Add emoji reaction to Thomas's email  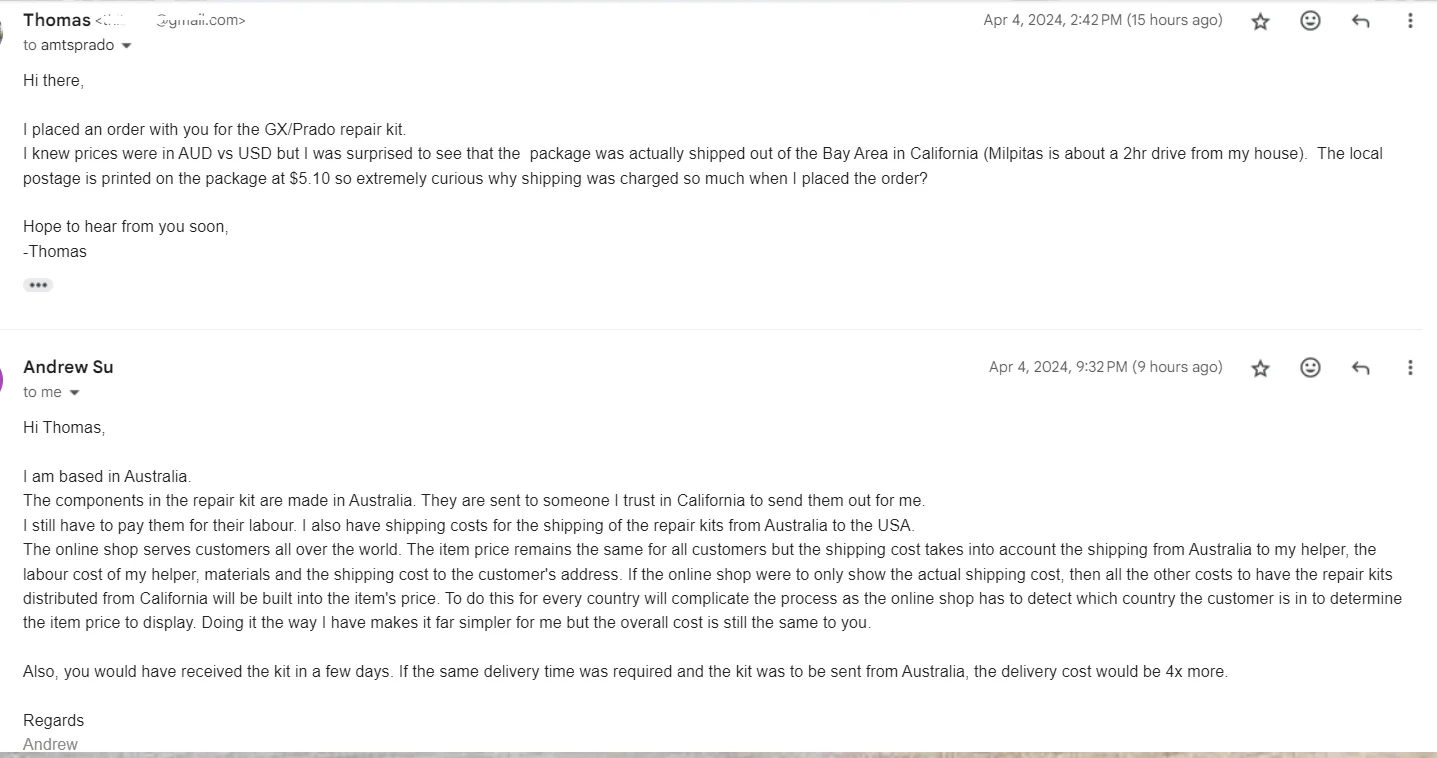pyautogui.click(x=1310, y=21)
